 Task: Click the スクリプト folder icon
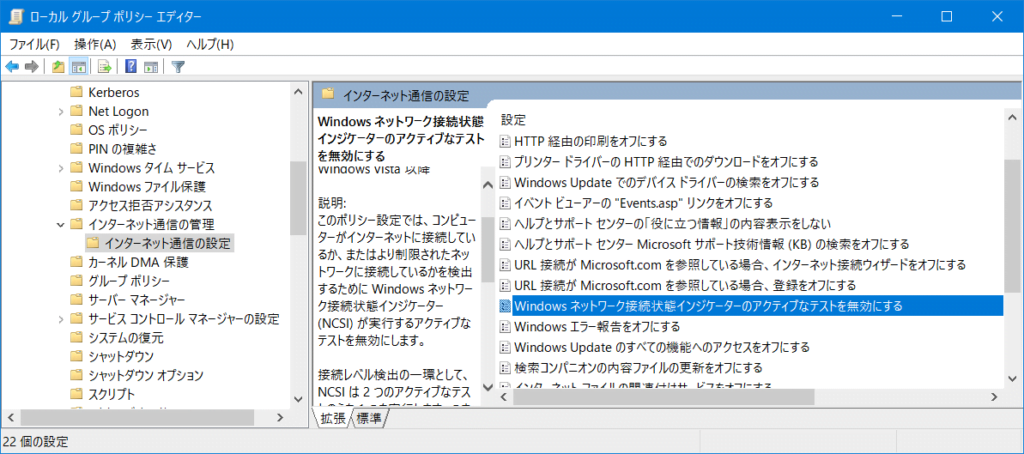click(76, 395)
